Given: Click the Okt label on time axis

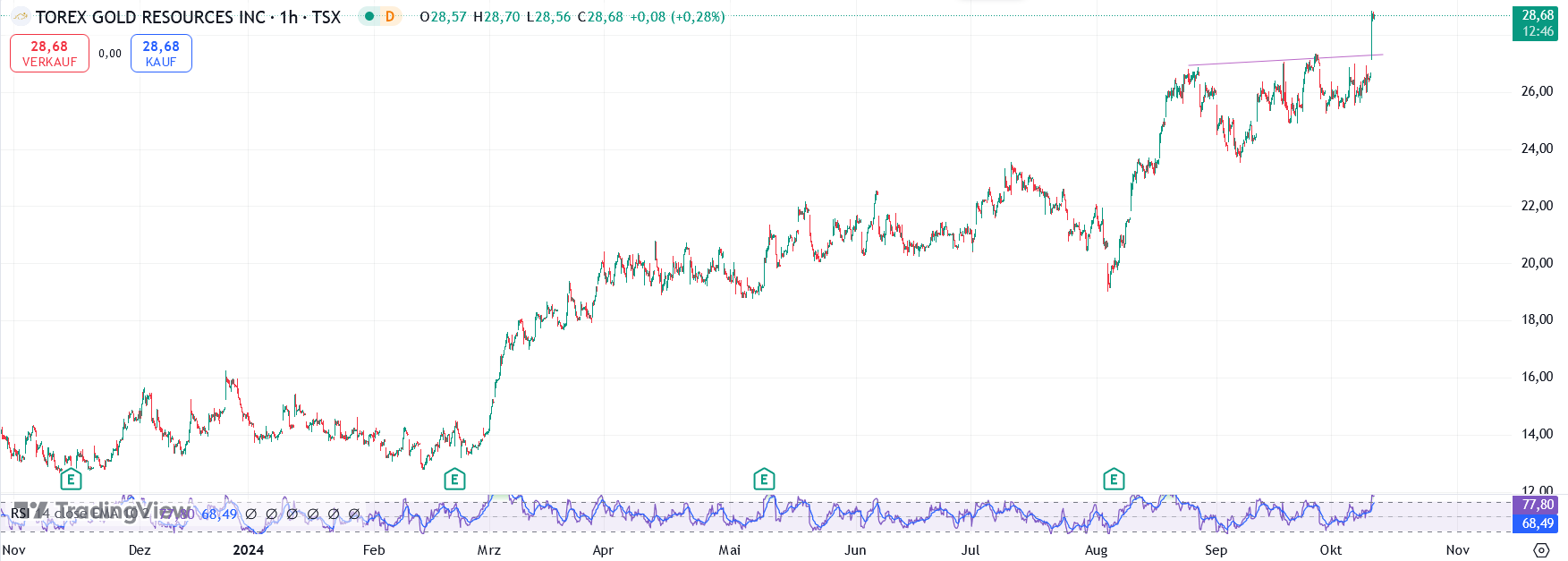Looking at the screenshot, I should (x=1331, y=550).
